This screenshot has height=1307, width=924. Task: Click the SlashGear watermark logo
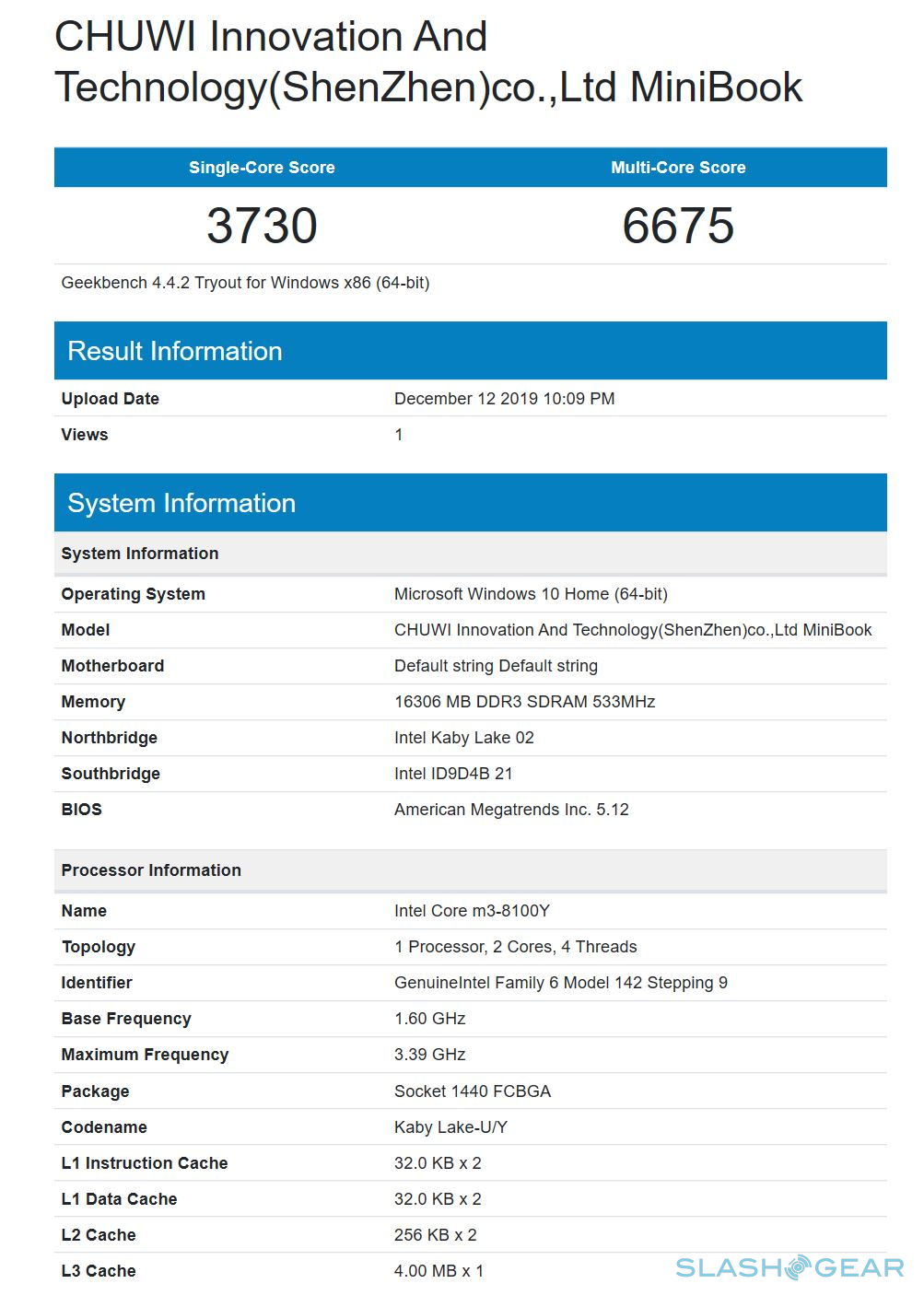(789, 1268)
